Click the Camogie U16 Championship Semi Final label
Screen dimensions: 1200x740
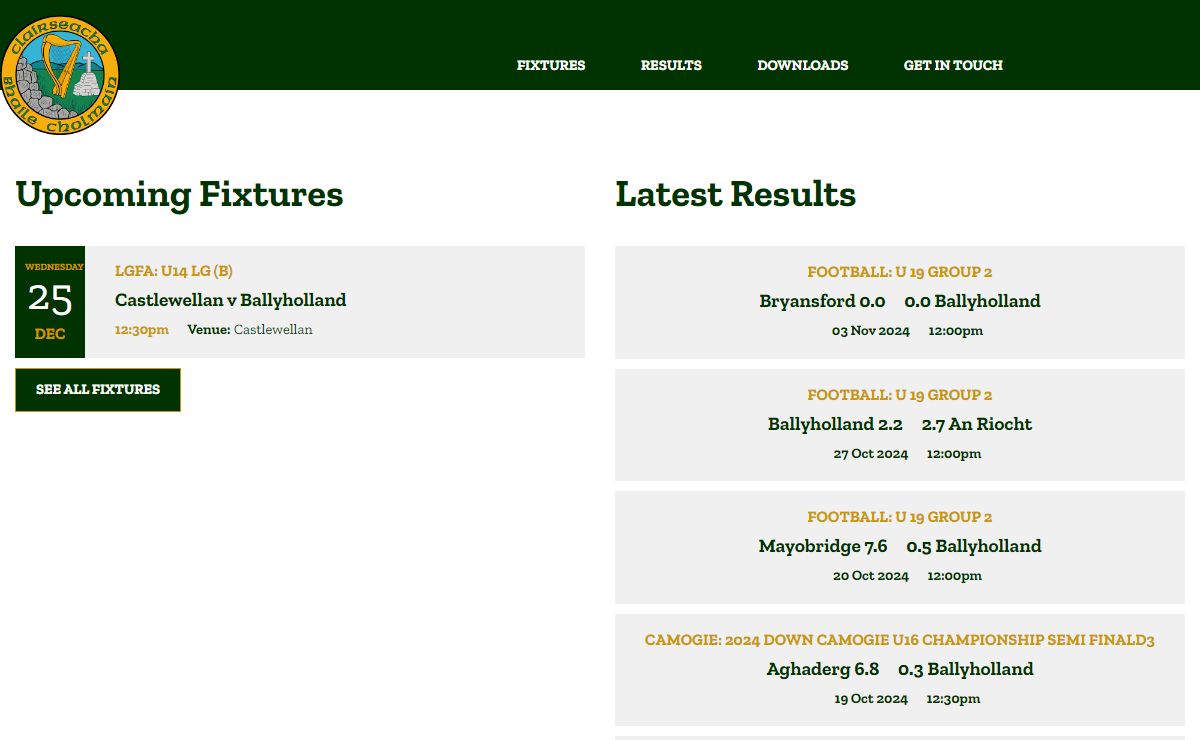(900, 640)
